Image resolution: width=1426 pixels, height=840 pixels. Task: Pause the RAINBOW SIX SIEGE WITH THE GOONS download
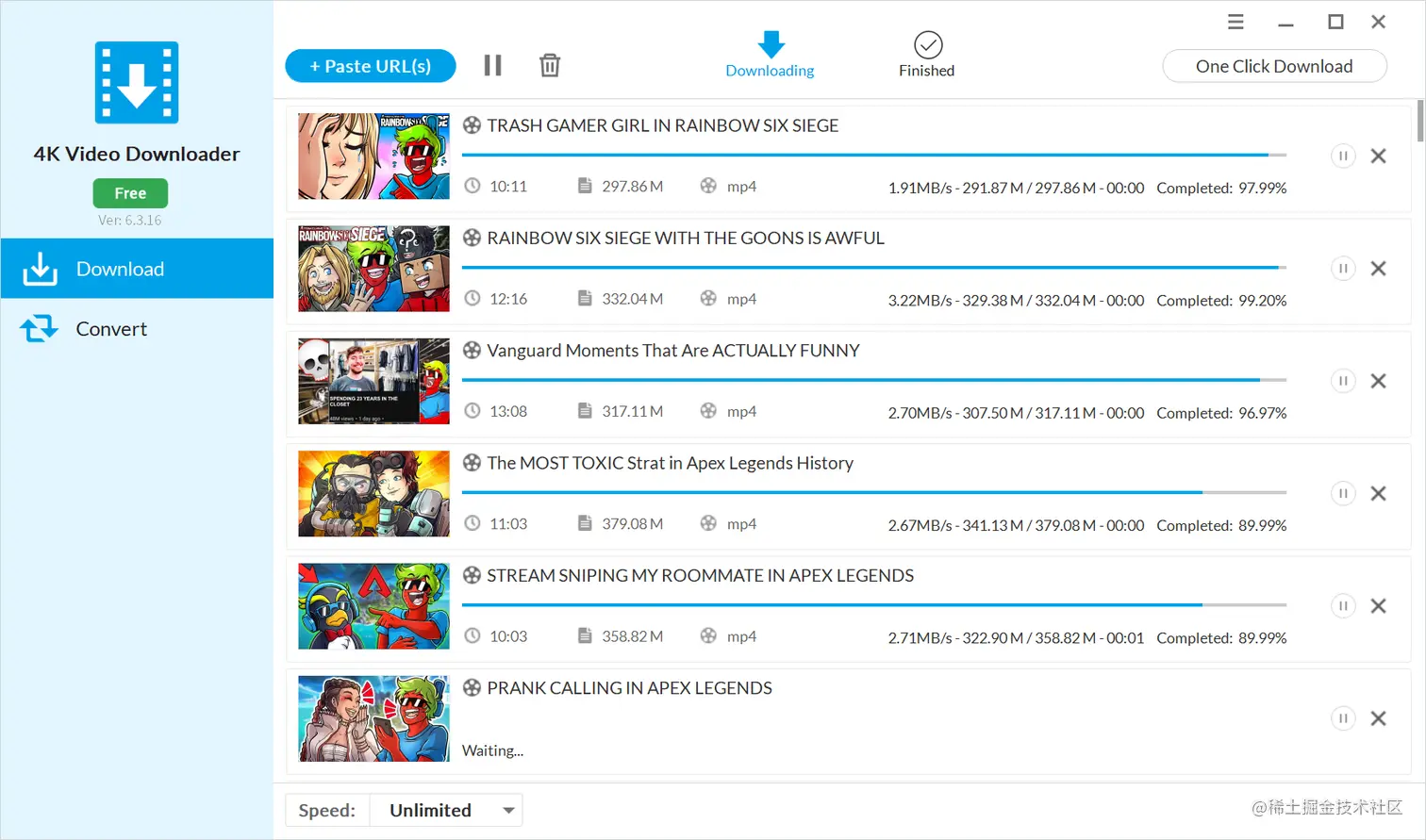(1342, 268)
